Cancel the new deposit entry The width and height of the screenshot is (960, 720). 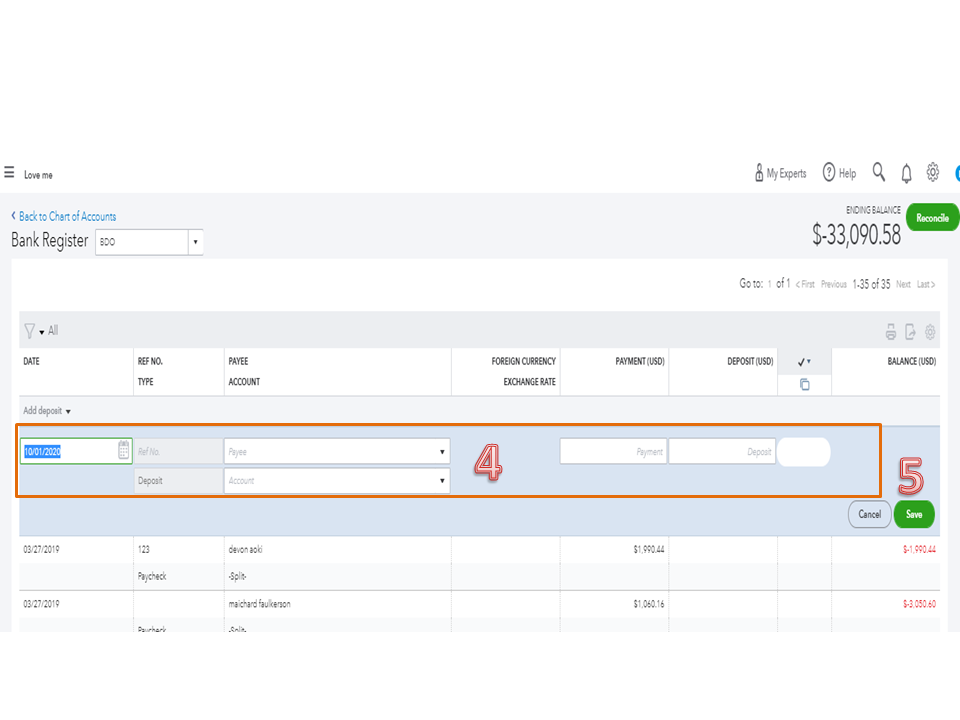pyautogui.click(x=869, y=514)
